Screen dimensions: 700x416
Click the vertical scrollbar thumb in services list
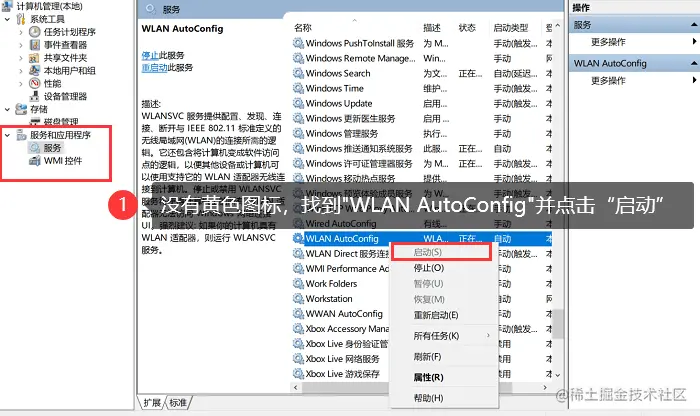click(558, 324)
